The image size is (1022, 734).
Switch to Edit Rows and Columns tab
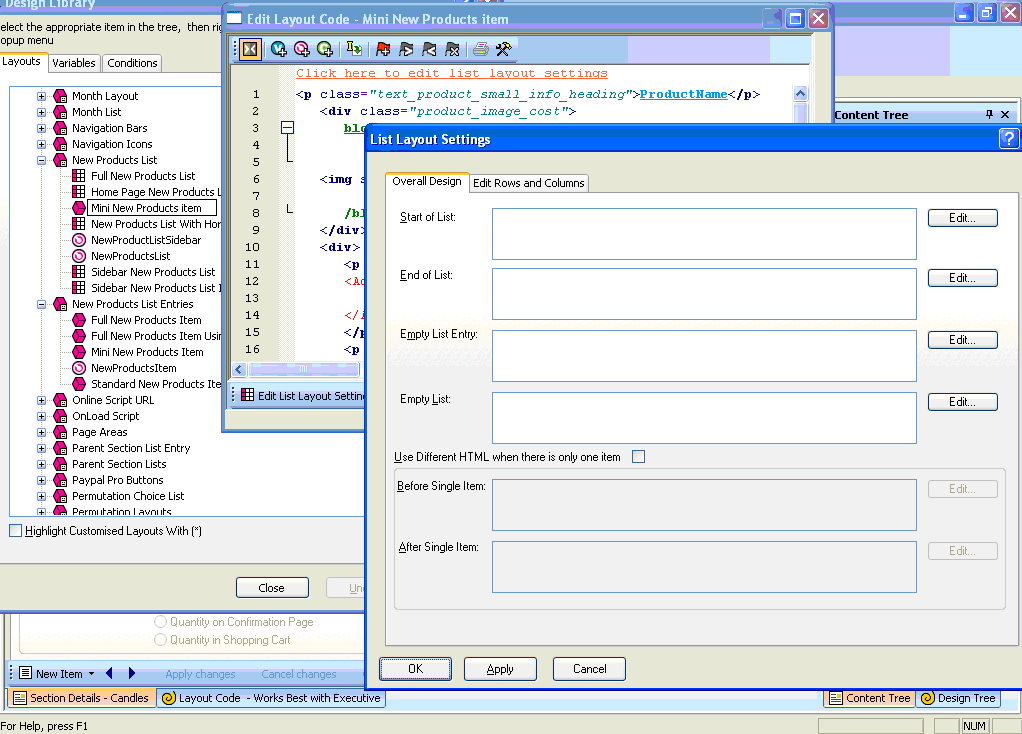[529, 183]
